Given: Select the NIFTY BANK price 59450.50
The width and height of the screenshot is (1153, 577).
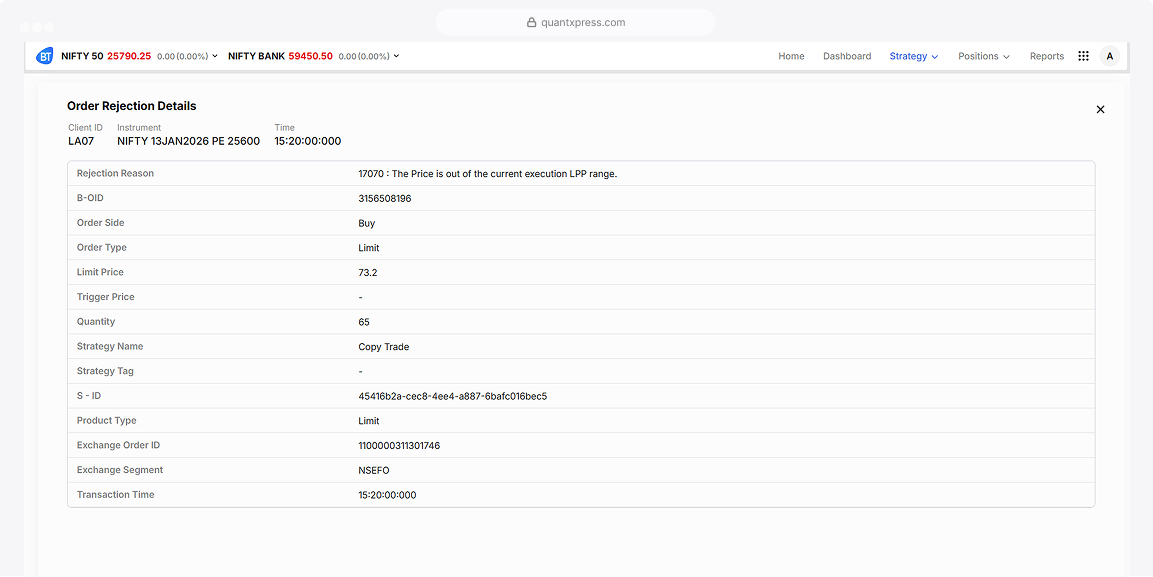Looking at the screenshot, I should coord(311,56).
